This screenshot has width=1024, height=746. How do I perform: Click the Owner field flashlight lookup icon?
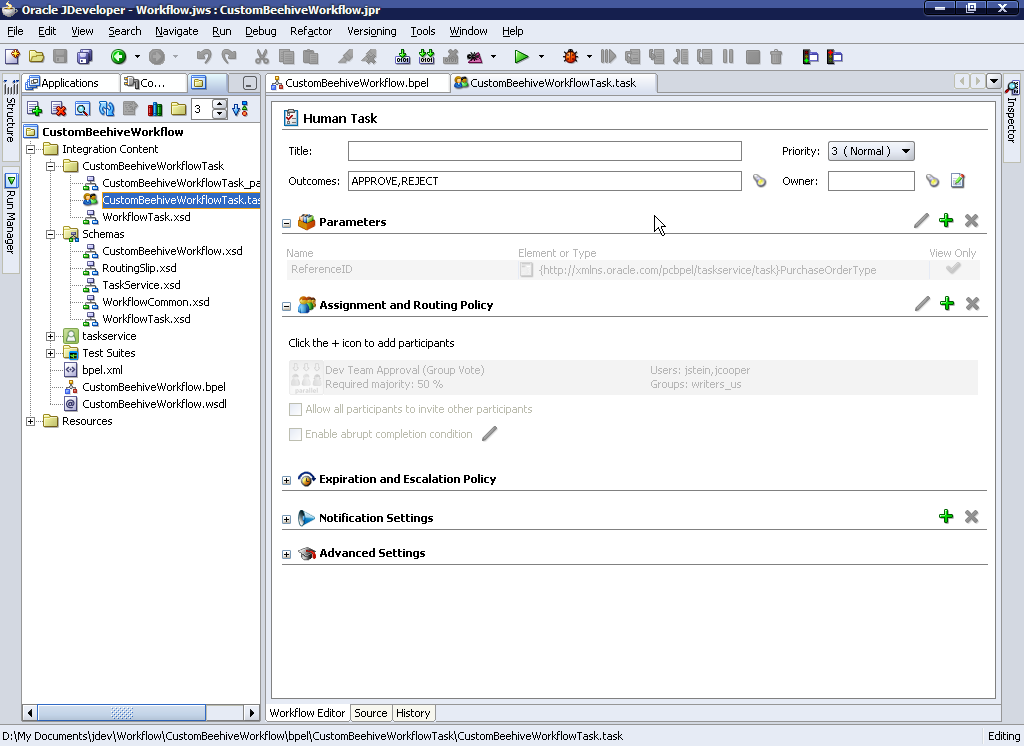click(x=932, y=181)
